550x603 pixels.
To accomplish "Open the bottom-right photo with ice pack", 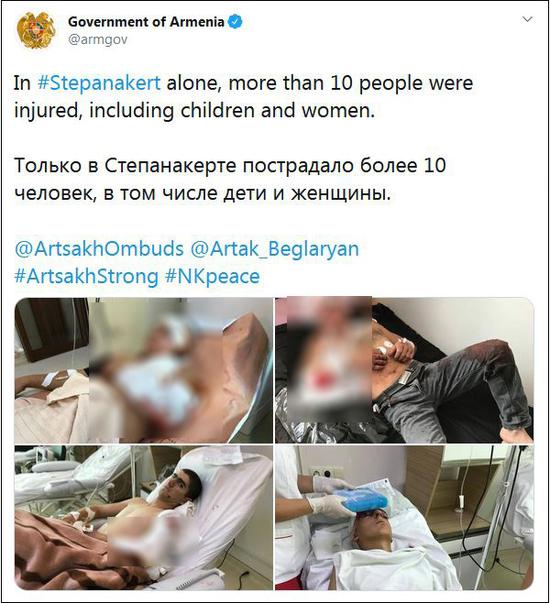I will click(404, 518).
